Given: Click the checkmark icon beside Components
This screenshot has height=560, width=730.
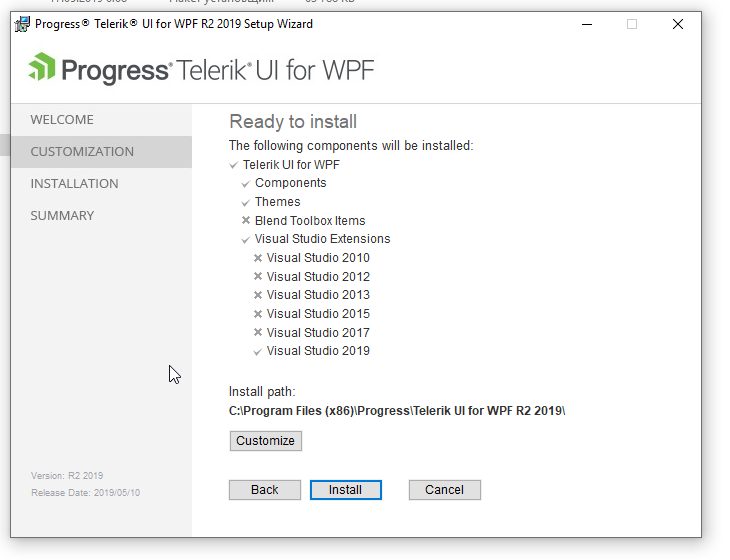Looking at the screenshot, I should point(246,184).
